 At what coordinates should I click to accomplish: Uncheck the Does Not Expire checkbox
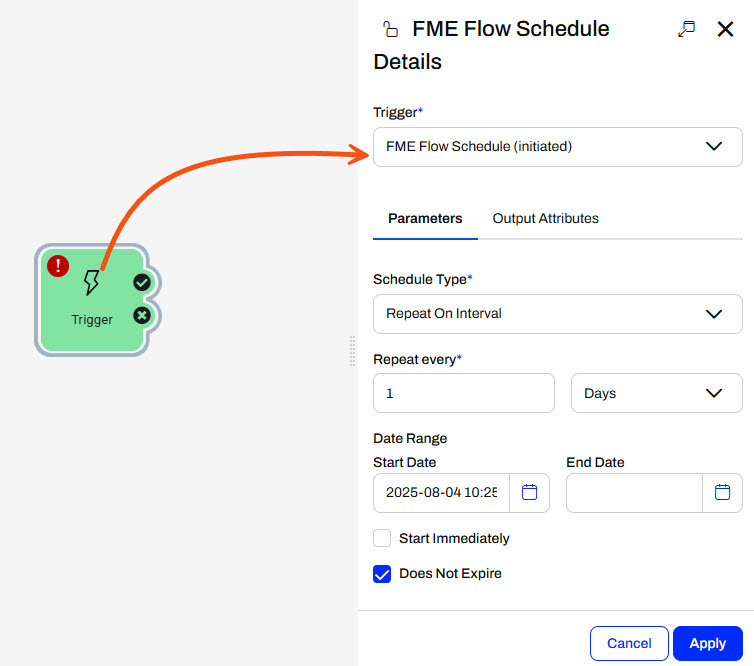[x=382, y=574]
